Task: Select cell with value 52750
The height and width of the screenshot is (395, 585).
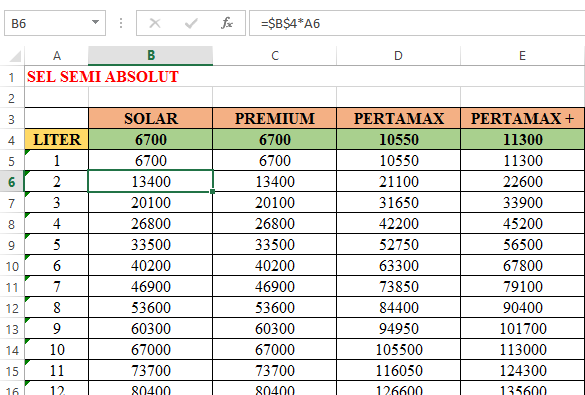Action: [x=398, y=245]
